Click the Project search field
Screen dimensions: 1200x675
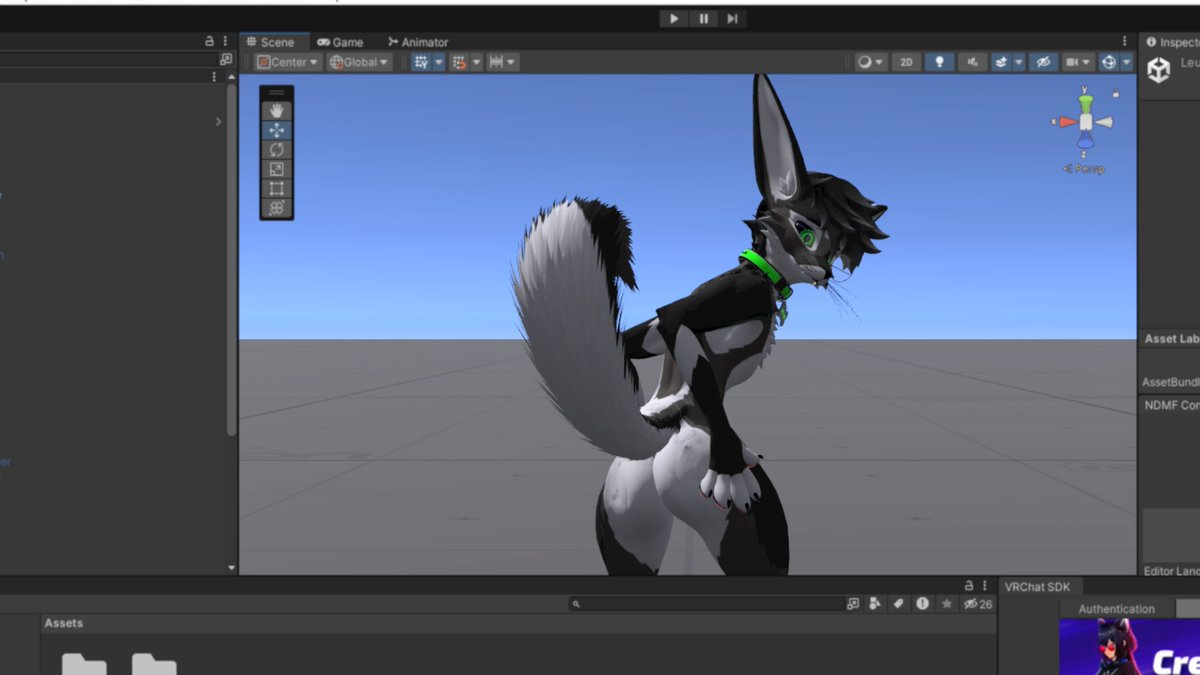(x=707, y=604)
